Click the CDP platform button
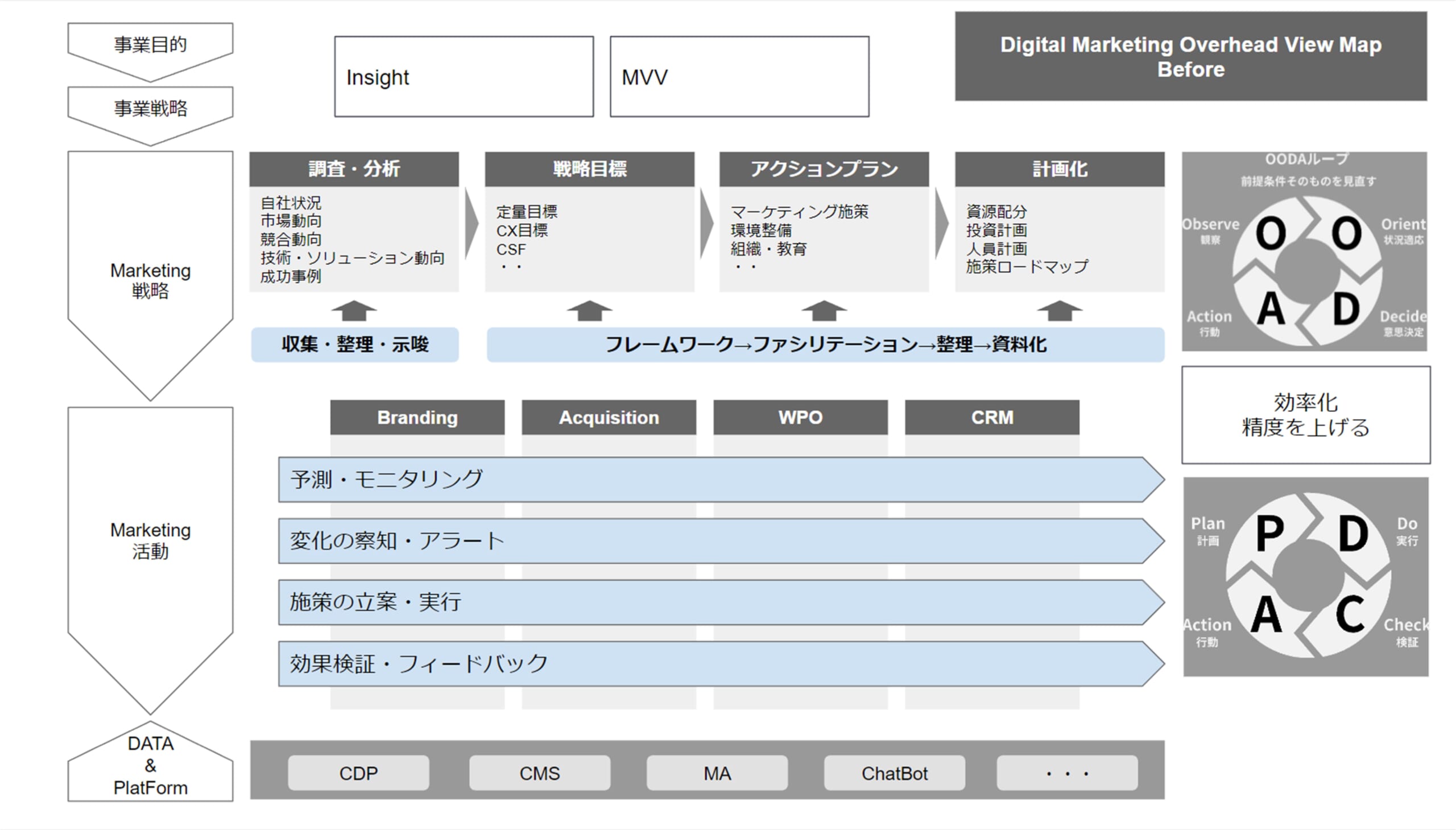This screenshot has width=1456, height=830. 358,773
